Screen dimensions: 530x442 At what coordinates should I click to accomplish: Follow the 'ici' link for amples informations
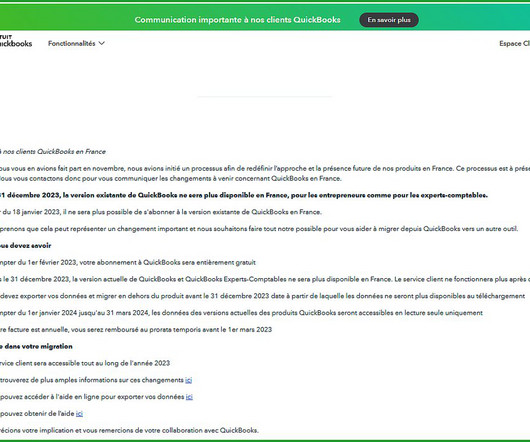(x=189, y=380)
